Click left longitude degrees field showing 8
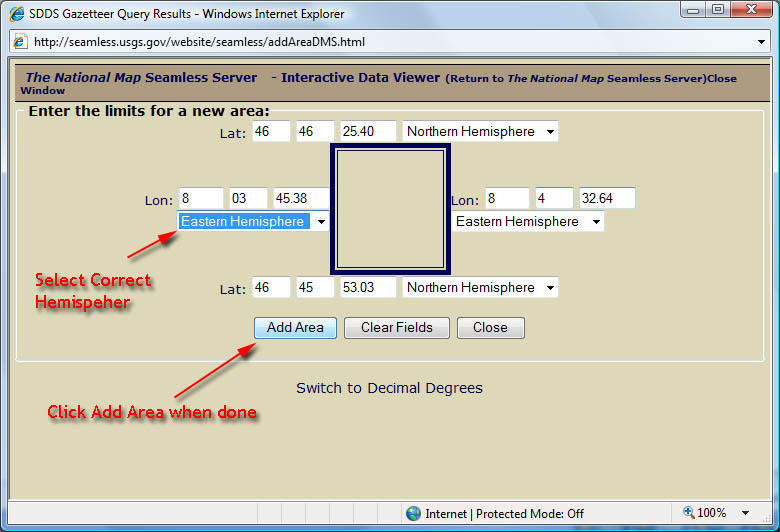This screenshot has height=532, width=780. pos(201,198)
